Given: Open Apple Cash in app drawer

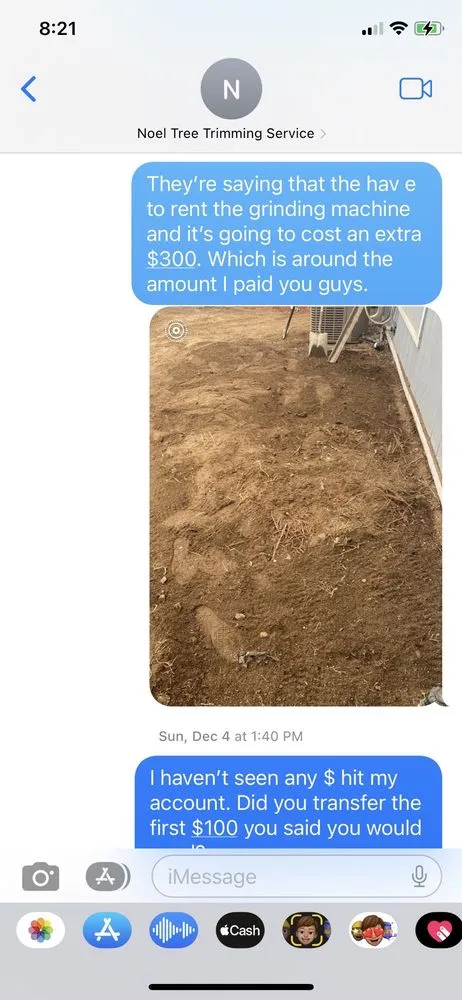Looking at the screenshot, I should click(x=240, y=930).
